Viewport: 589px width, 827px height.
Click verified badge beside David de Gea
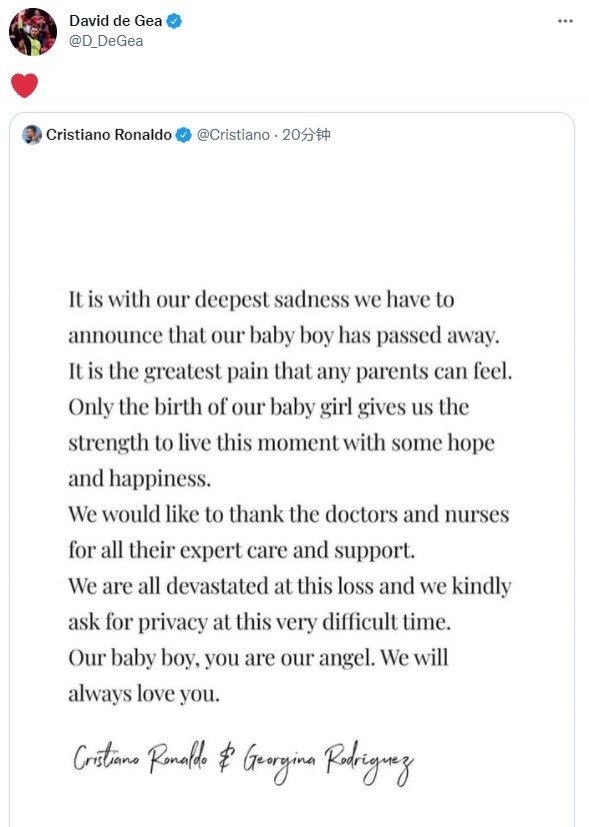click(x=175, y=21)
